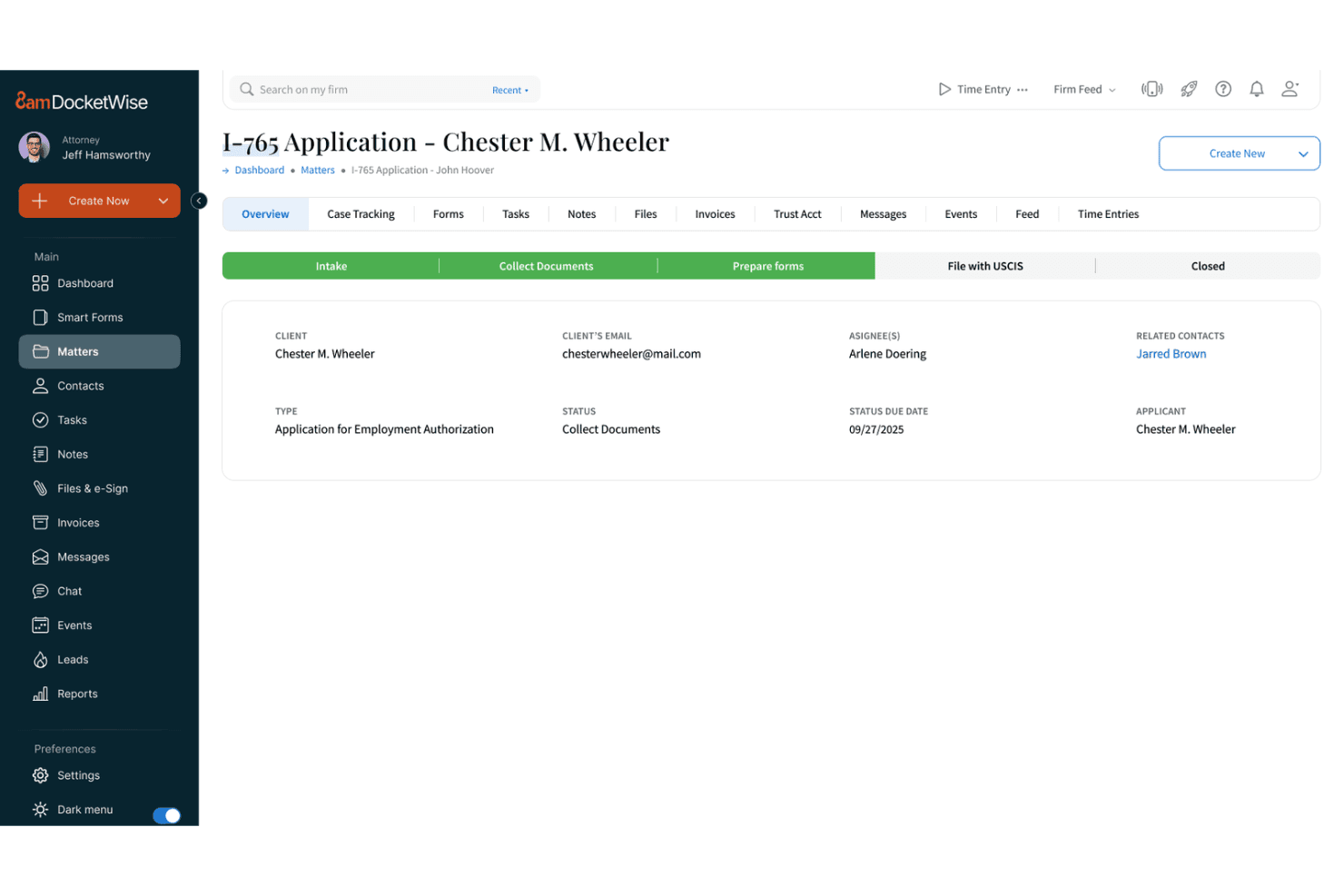Turn off the Dark menu toggle
Viewport: 1344px width, 896px height.
pos(166,815)
